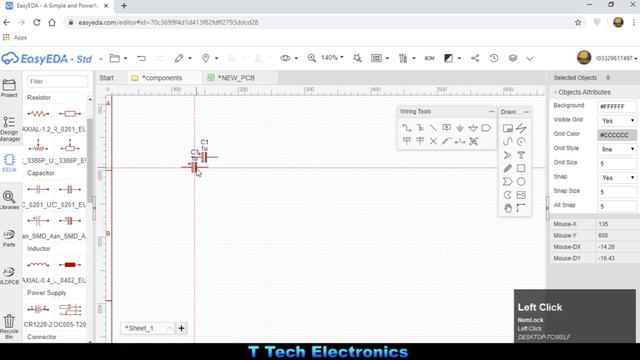Open the 140% zoom level dropdown

[x=332, y=58]
